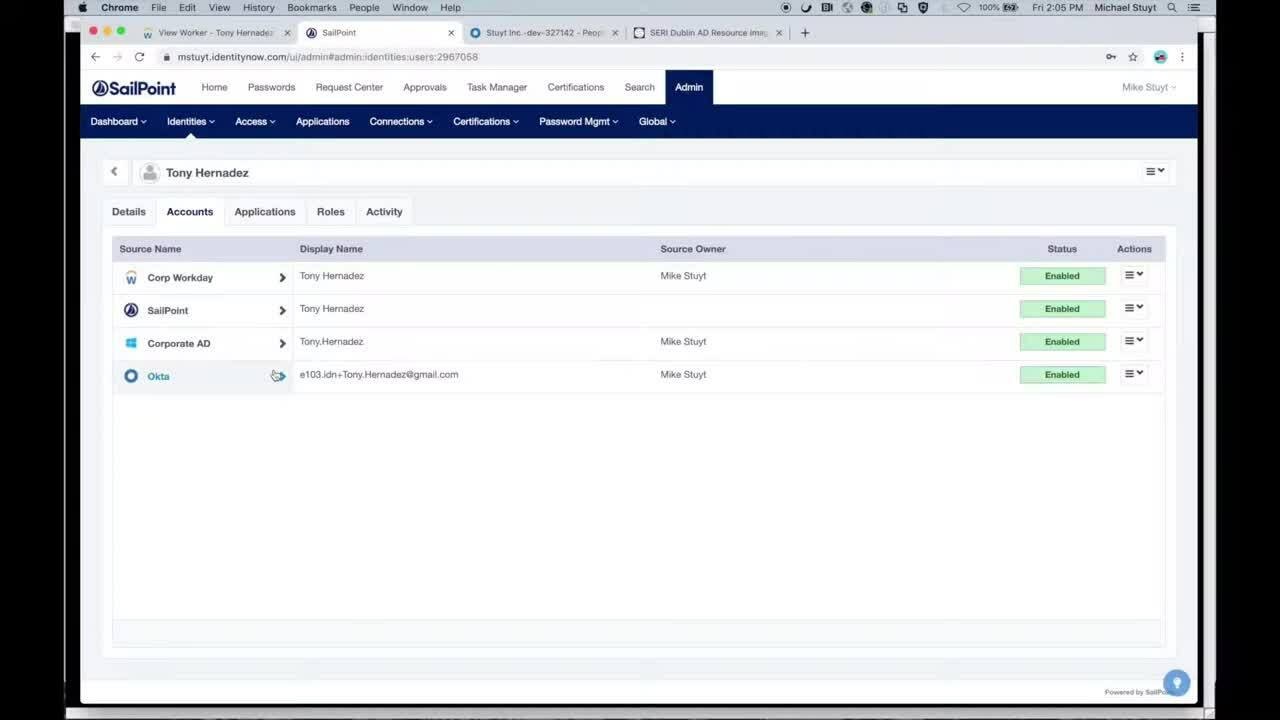Open Chrome three-dot menu
This screenshot has width=1280, height=720.
click(1182, 57)
